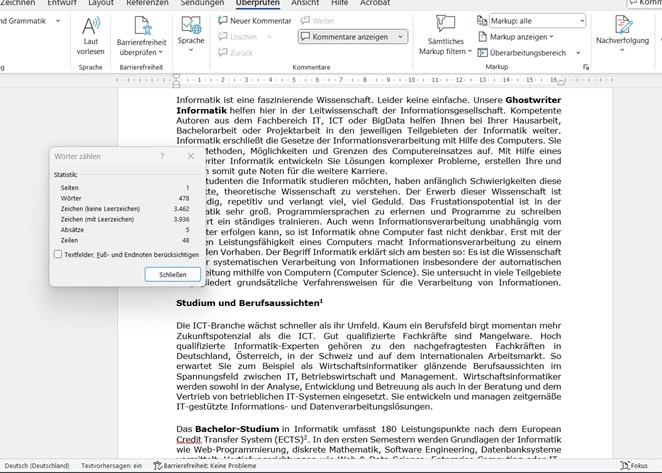This screenshot has height=473, width=662.
Task: Click the Absätze row in statistics
Action: (125, 230)
